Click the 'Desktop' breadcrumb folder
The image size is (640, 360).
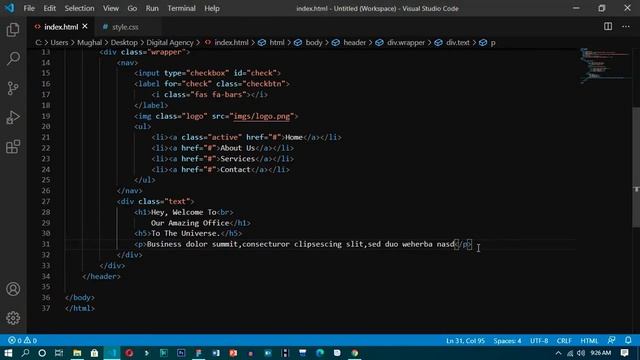(x=124, y=42)
